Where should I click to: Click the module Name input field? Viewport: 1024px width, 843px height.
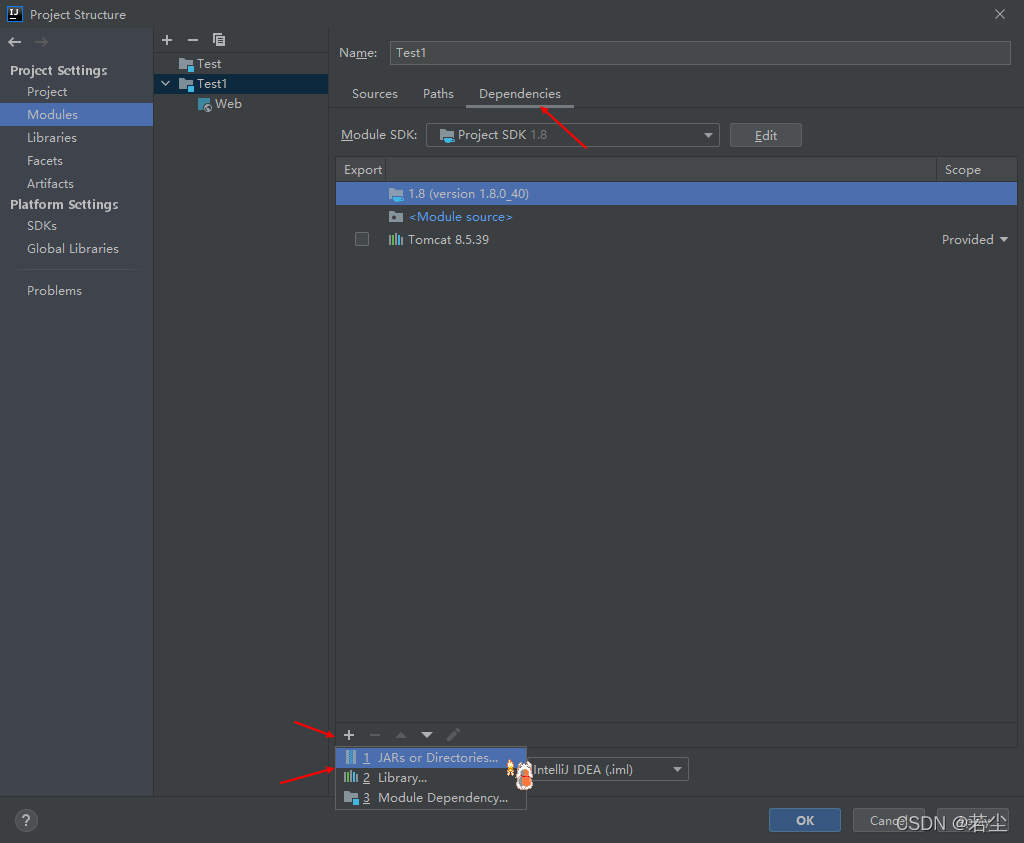[700, 53]
